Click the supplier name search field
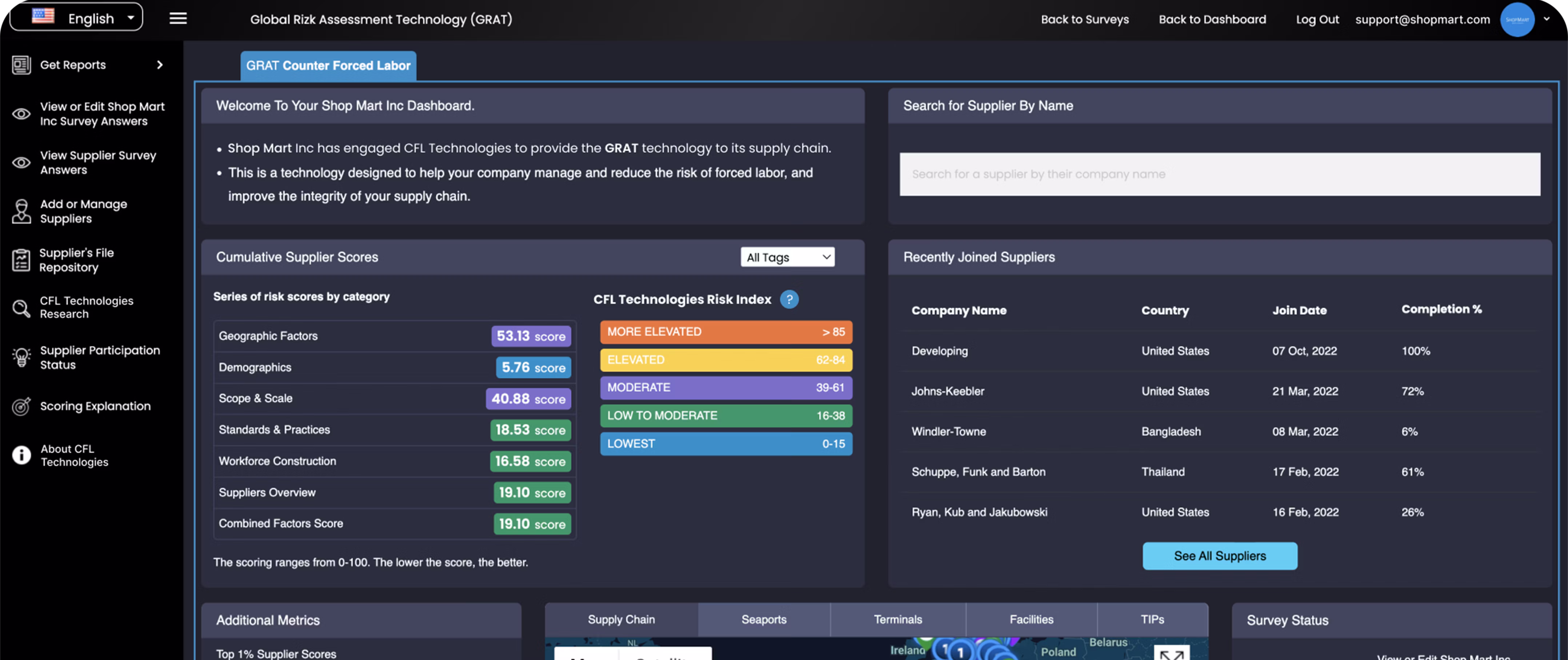1568x660 pixels. (1219, 174)
